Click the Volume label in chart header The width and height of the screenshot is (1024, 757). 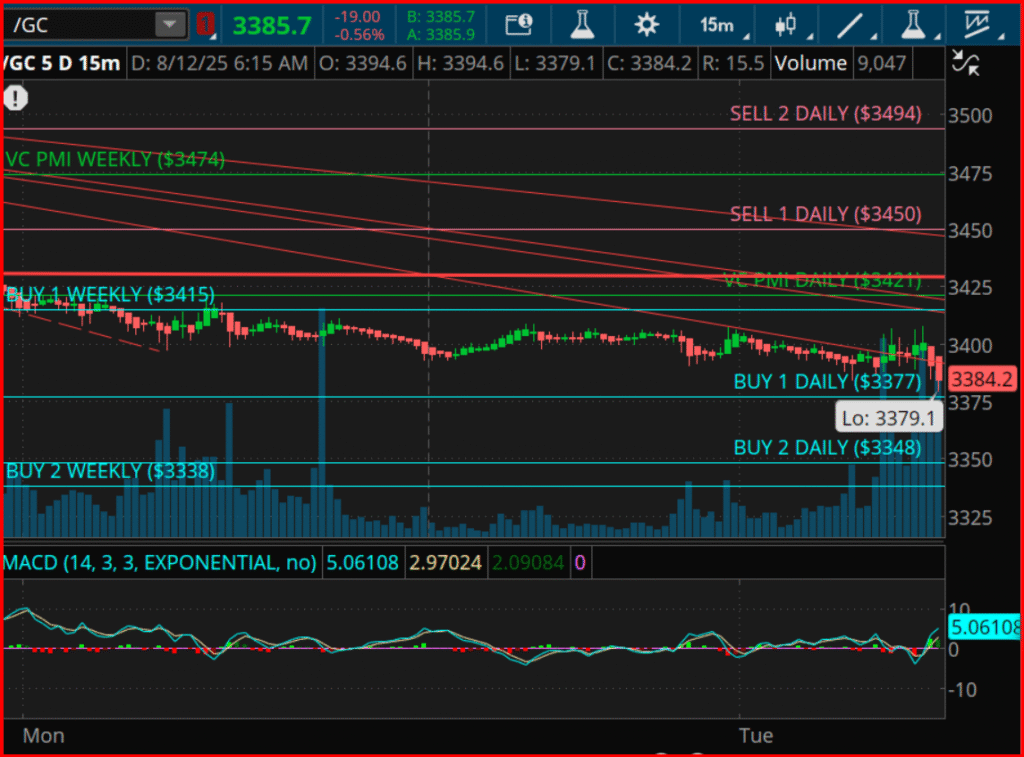tap(811, 64)
